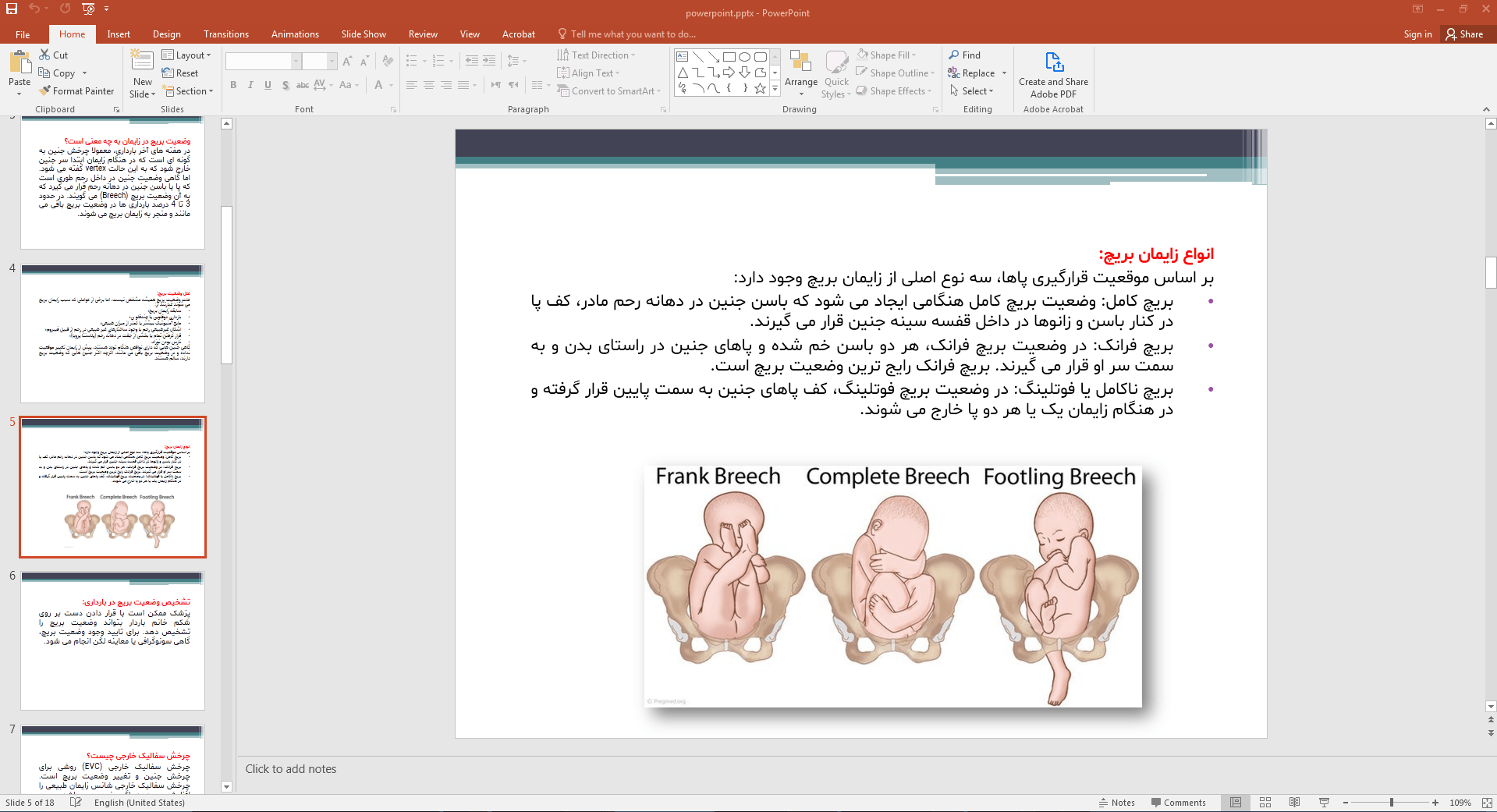Open Reading View from status bar

point(1294,803)
